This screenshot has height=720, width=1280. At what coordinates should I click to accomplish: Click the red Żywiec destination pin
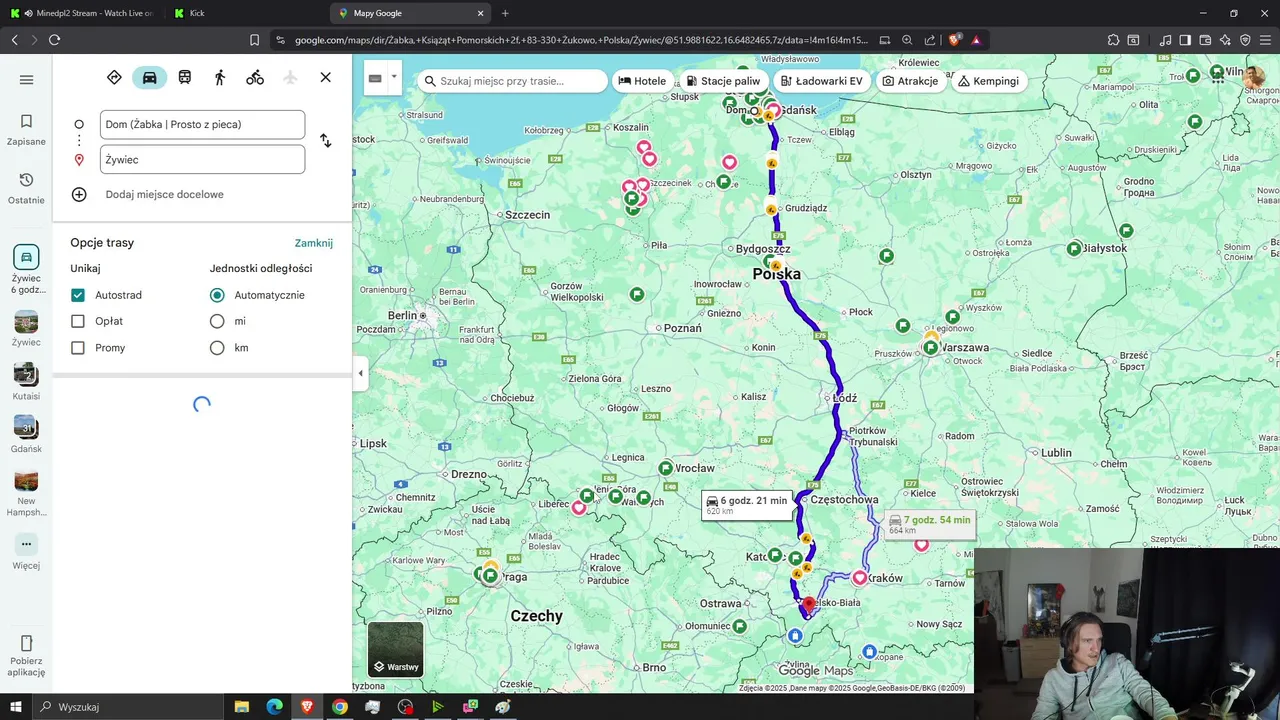point(809,606)
